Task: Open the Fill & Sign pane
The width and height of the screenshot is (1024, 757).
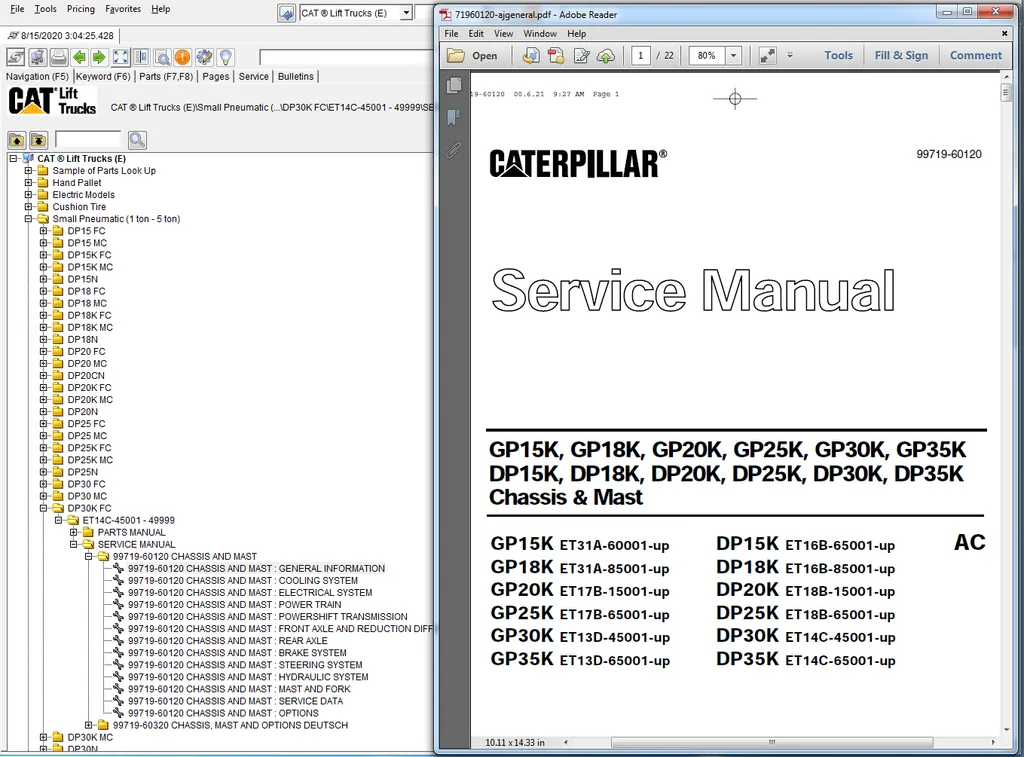Action: point(901,56)
